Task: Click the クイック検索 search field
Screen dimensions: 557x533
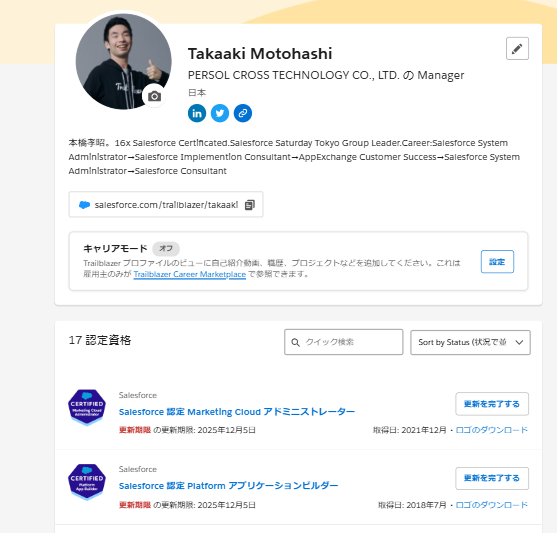Action: point(344,342)
